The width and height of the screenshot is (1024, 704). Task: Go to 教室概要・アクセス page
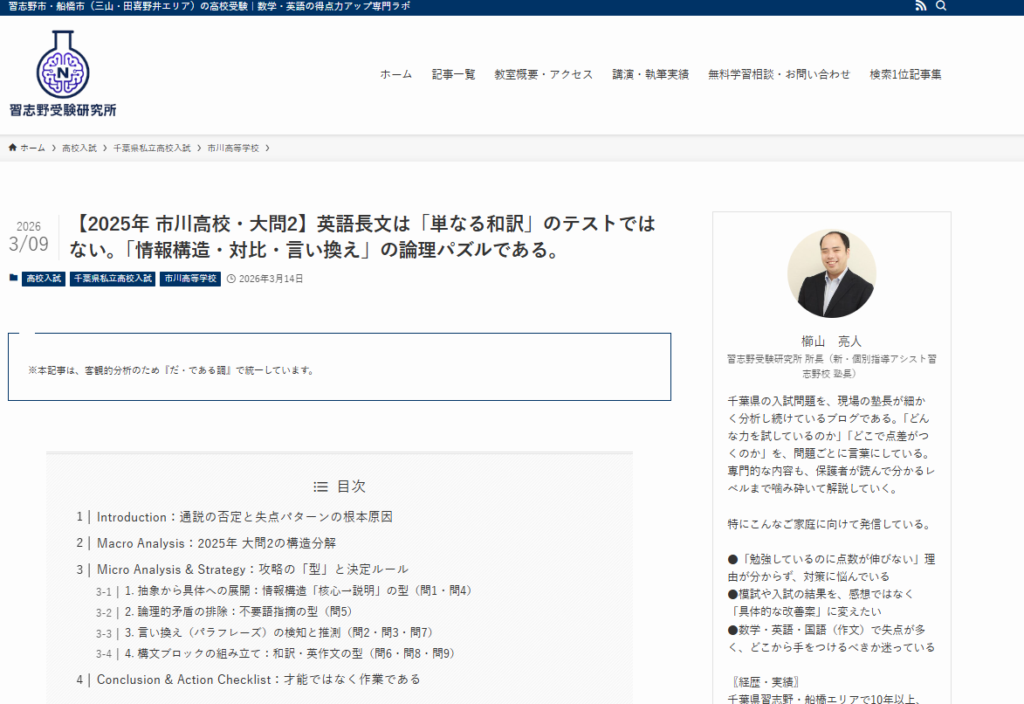pyautogui.click(x=544, y=74)
